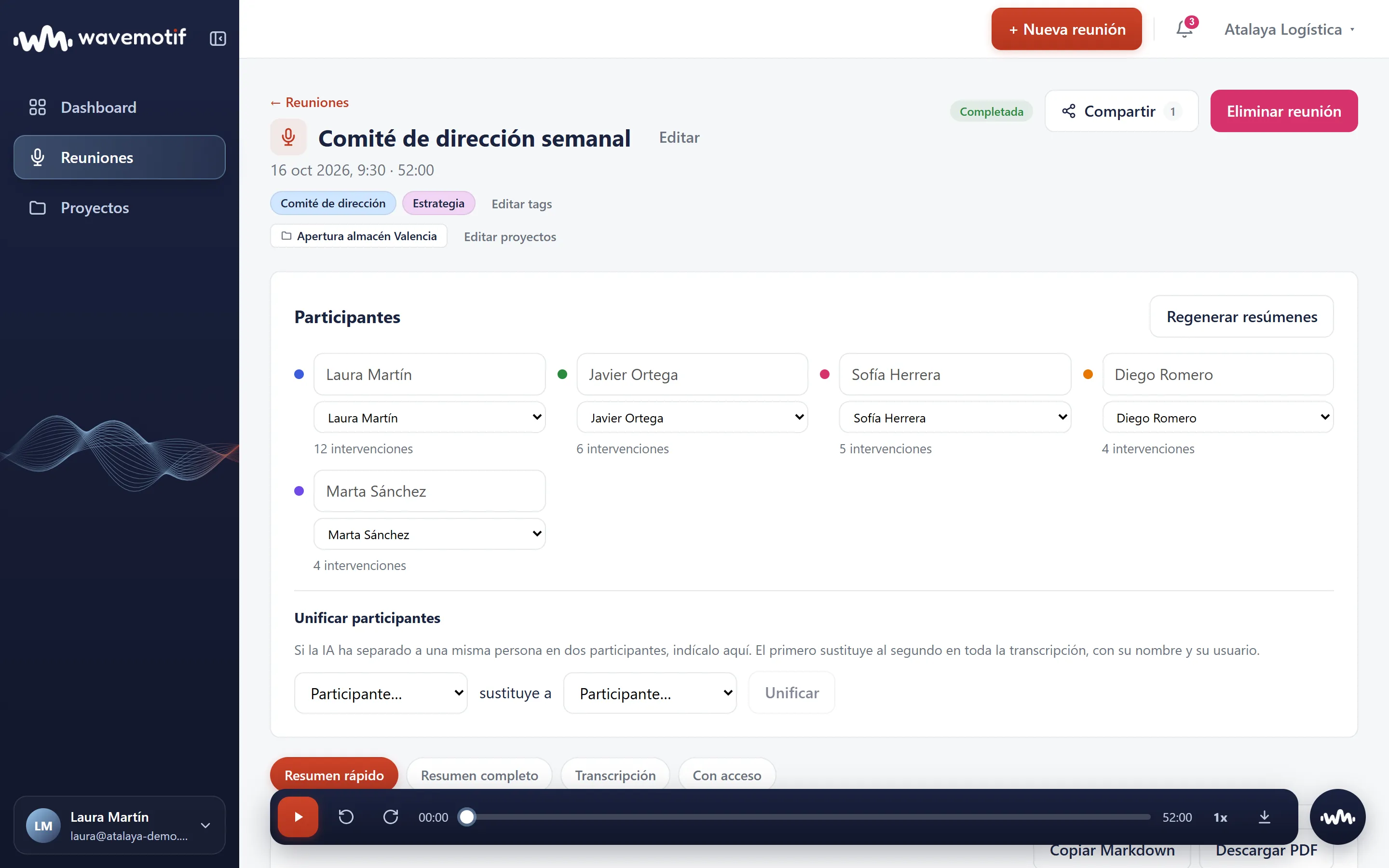Viewport: 1389px width, 868px height.
Task: Click the '12 intervenciones' text
Action: point(363,448)
